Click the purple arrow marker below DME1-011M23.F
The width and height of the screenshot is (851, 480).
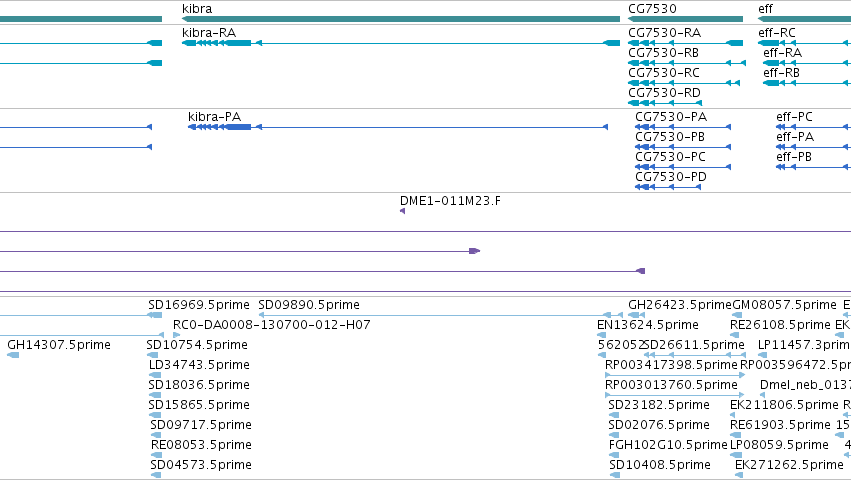pos(402,211)
